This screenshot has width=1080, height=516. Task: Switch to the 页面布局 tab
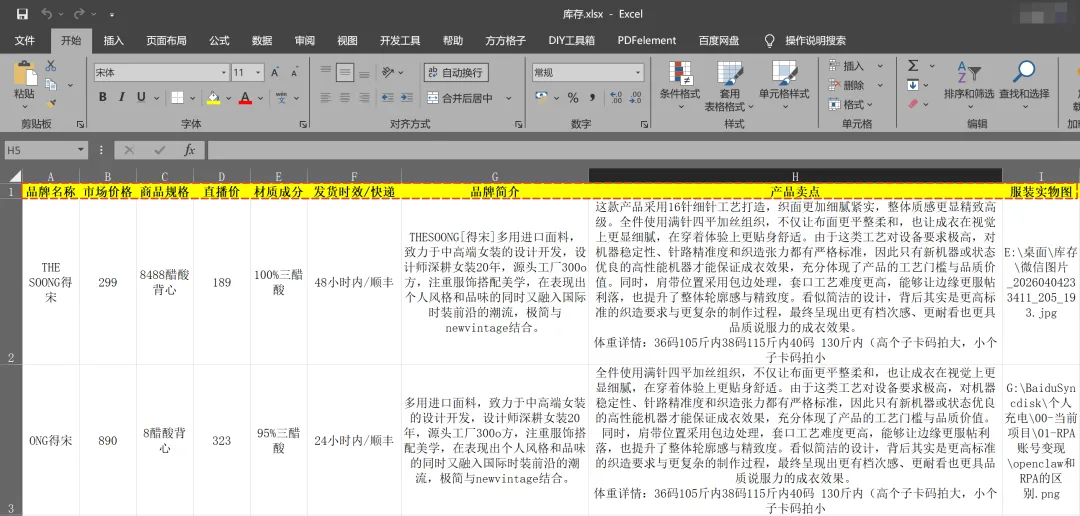click(166, 41)
